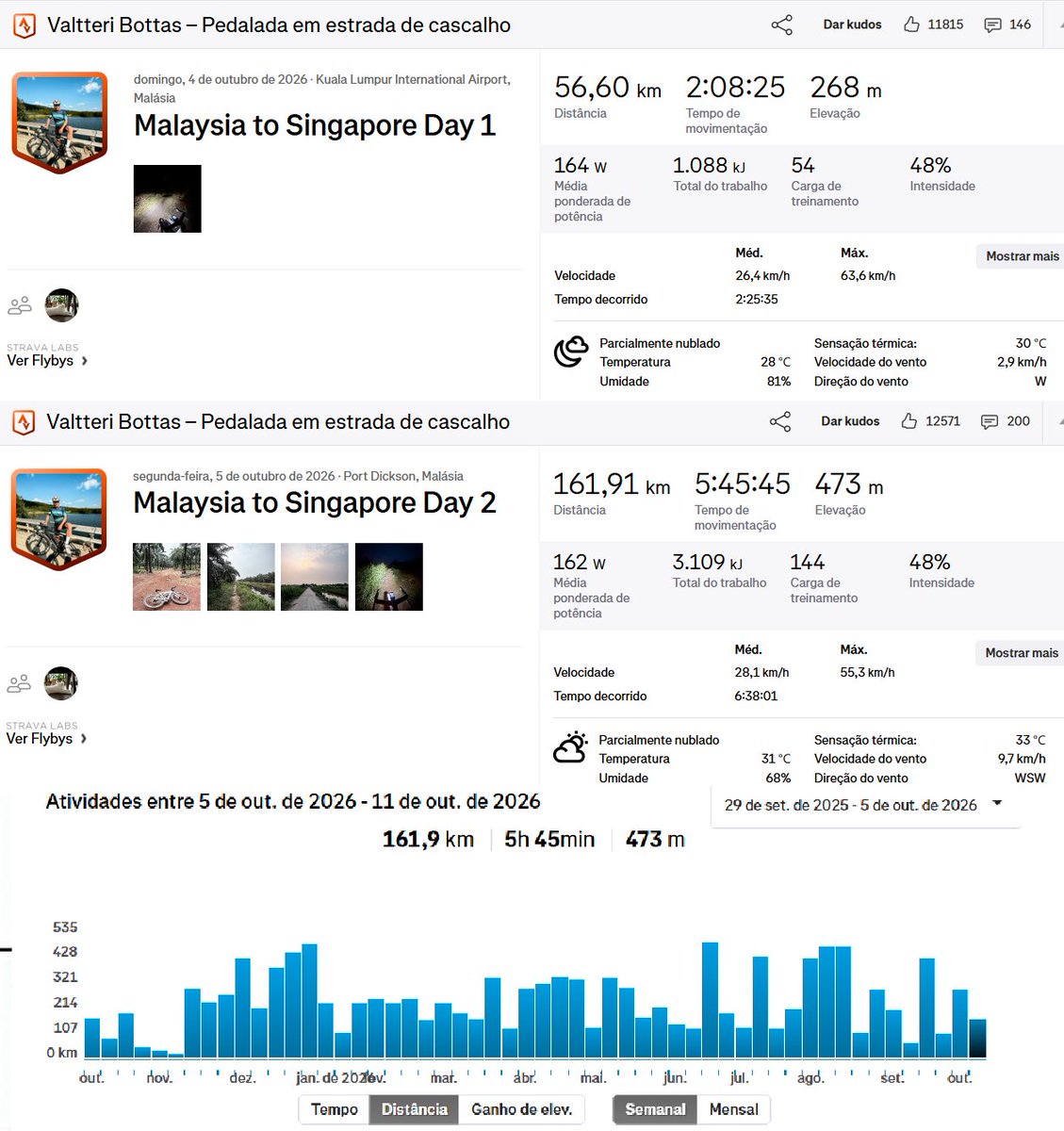Screen dimensions: 1064x1131
Task: Open the athlete avatar badge on Day 1
Action: [59, 123]
